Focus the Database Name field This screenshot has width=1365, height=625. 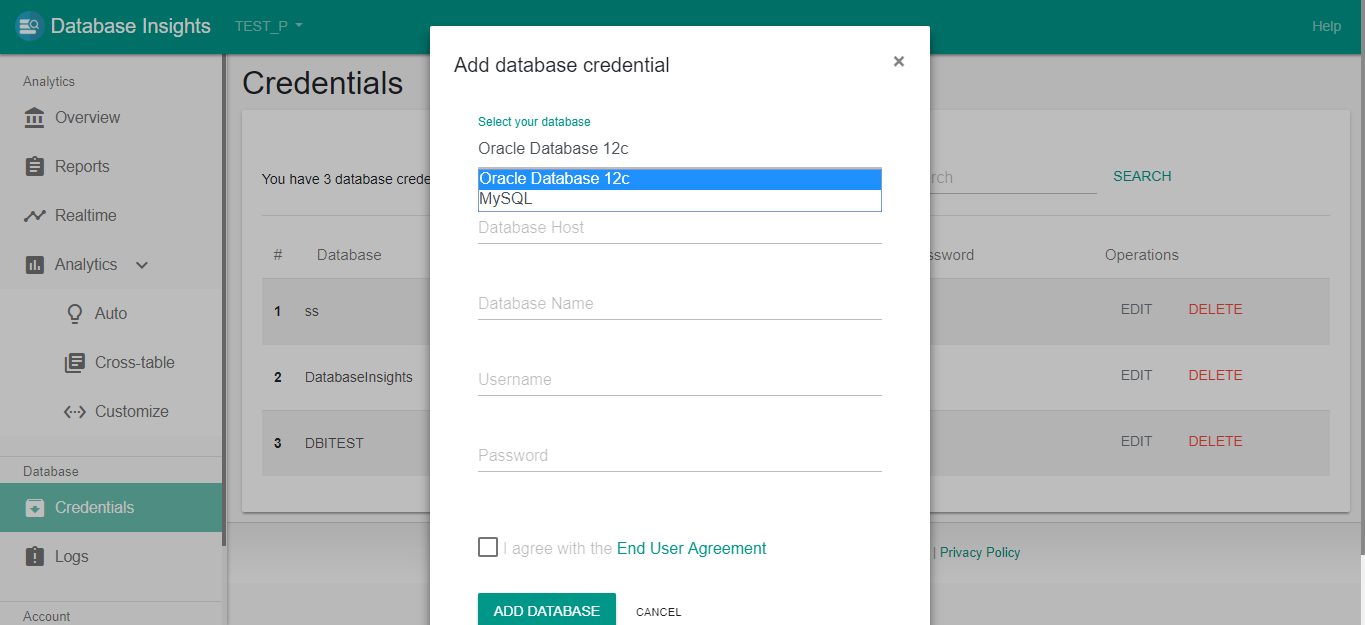click(680, 304)
